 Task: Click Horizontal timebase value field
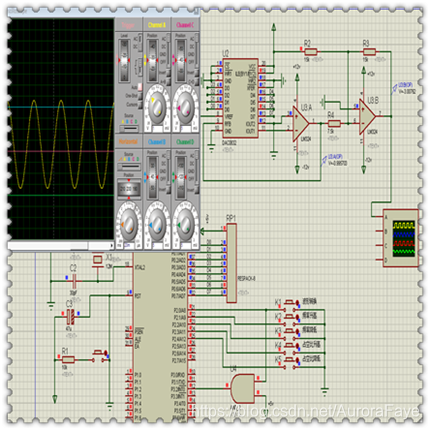129,246
